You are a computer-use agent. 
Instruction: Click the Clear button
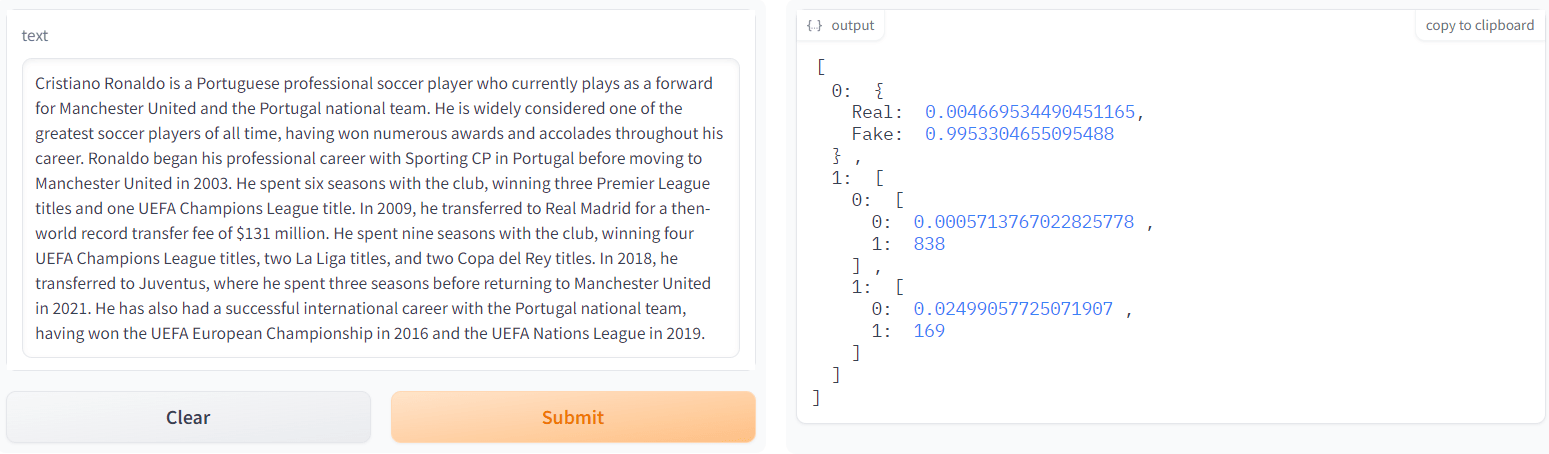point(188,417)
